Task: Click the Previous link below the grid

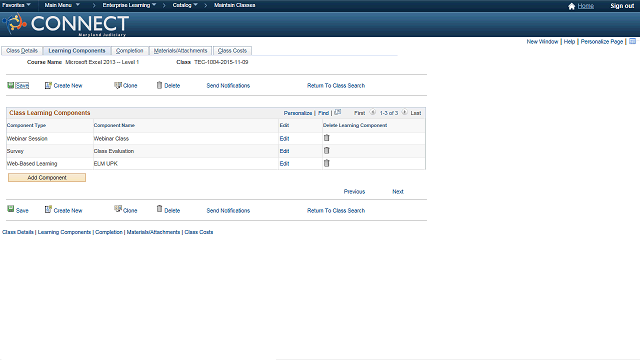Action: [354, 191]
